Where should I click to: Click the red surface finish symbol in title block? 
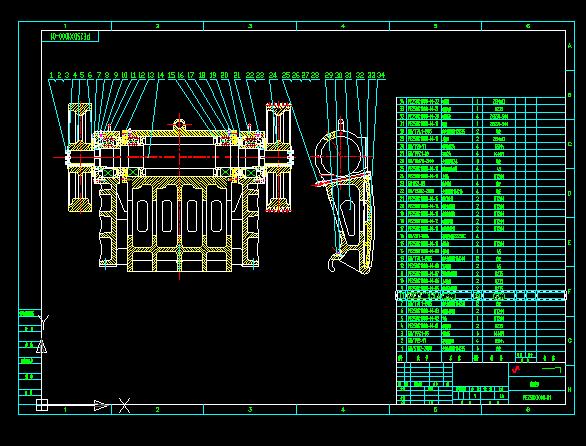click(x=516, y=370)
